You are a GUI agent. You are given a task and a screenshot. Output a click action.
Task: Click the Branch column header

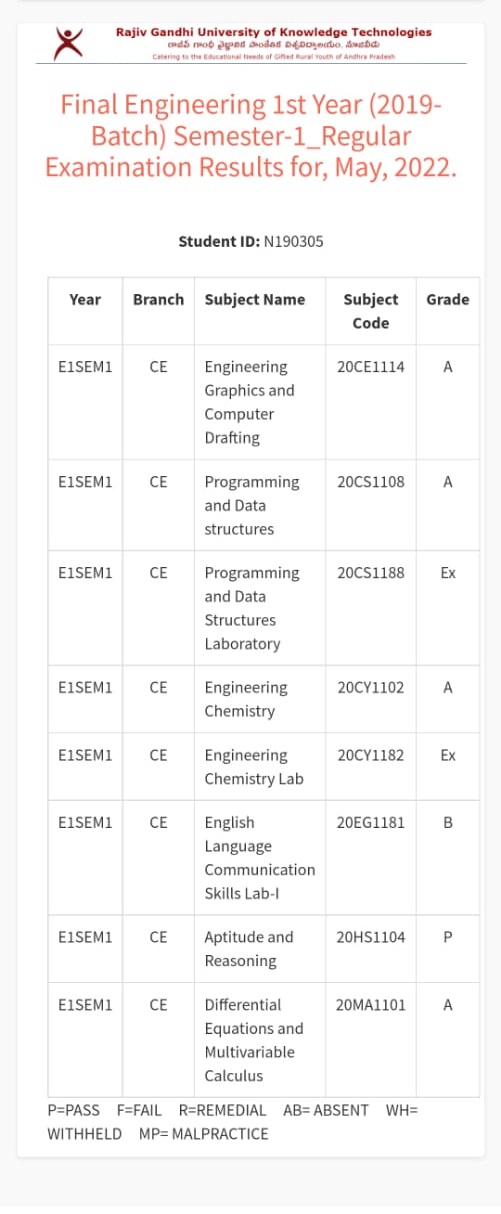click(158, 299)
